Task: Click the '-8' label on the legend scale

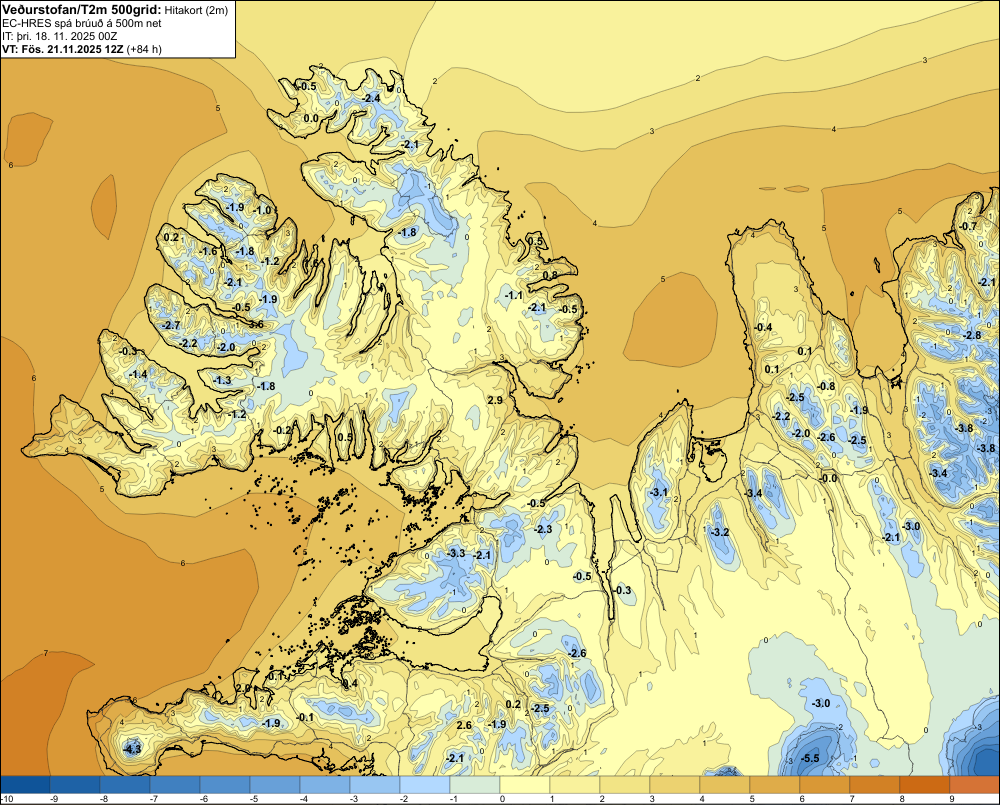Action: [104, 799]
